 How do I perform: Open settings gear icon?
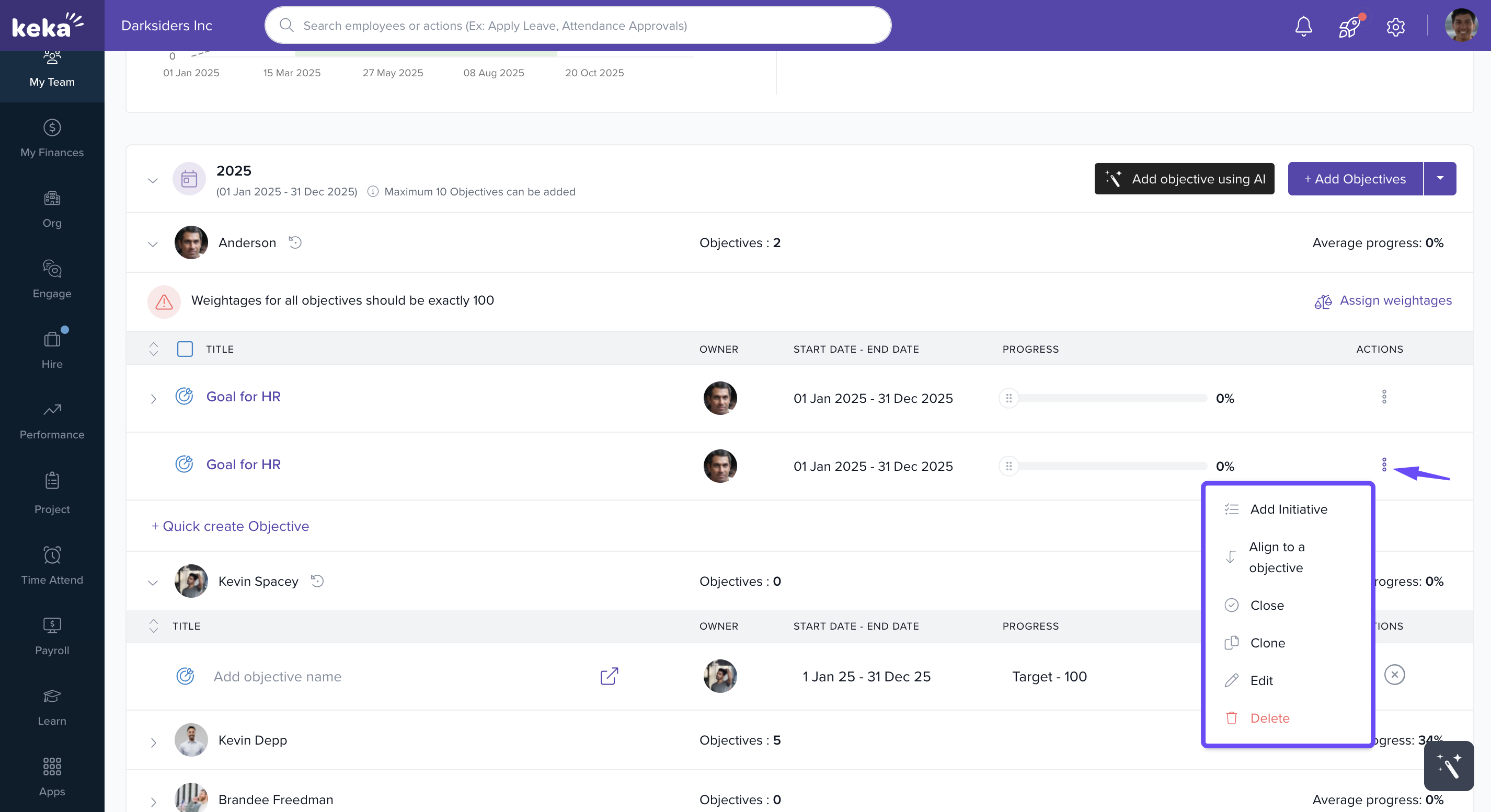click(x=1395, y=26)
